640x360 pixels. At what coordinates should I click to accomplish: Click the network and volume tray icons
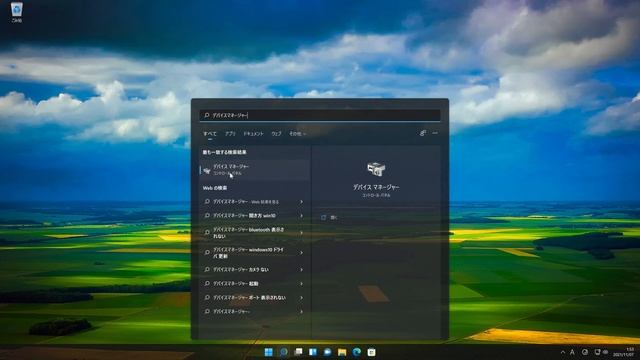[601, 352]
